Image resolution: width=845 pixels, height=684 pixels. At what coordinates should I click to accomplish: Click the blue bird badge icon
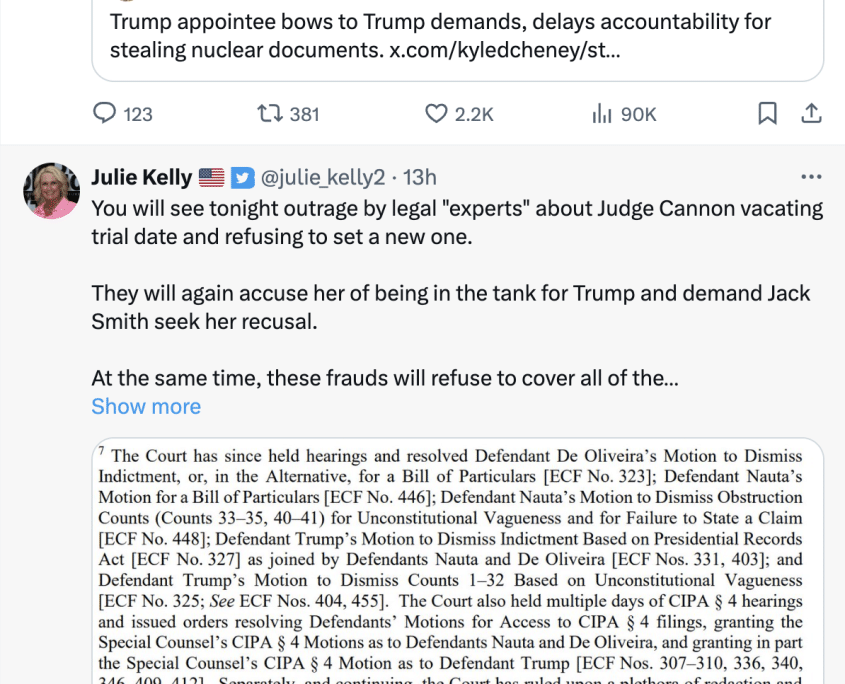coord(243,178)
